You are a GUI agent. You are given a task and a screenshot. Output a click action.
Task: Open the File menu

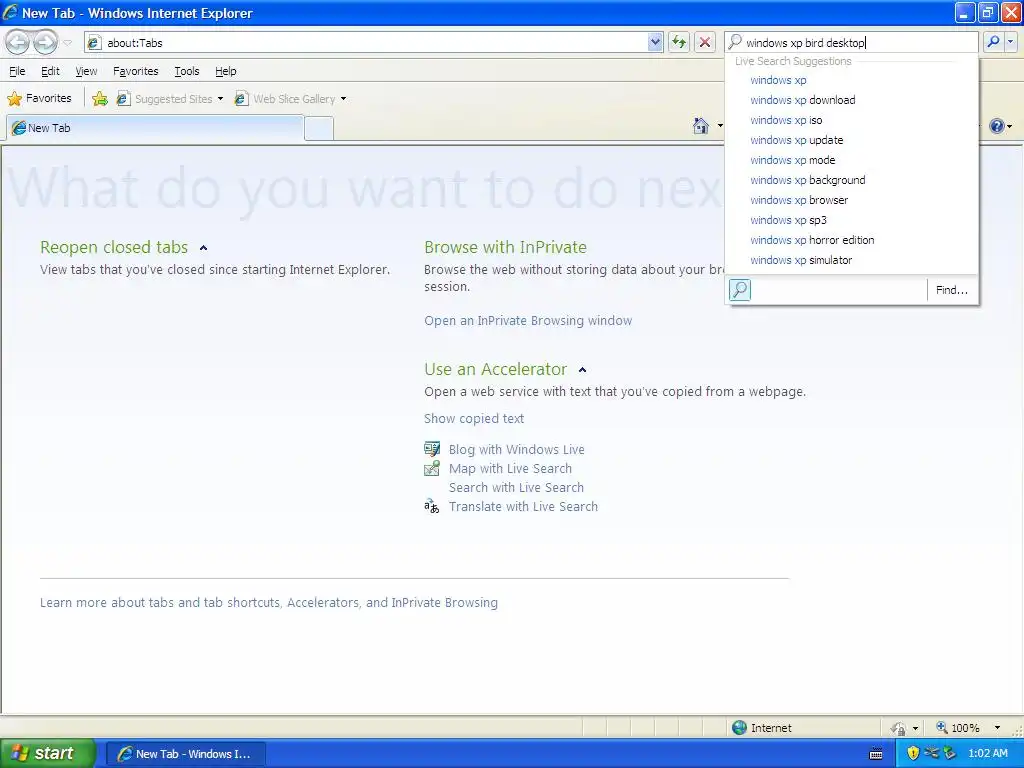(x=18, y=71)
